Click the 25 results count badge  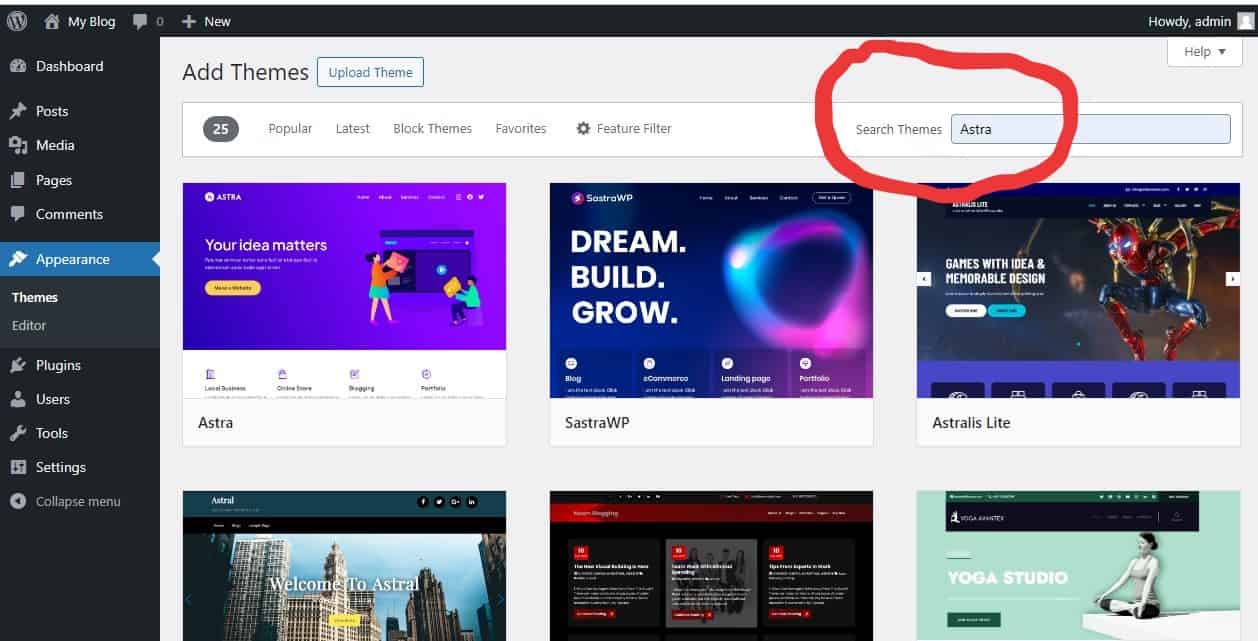pyautogui.click(x=221, y=128)
